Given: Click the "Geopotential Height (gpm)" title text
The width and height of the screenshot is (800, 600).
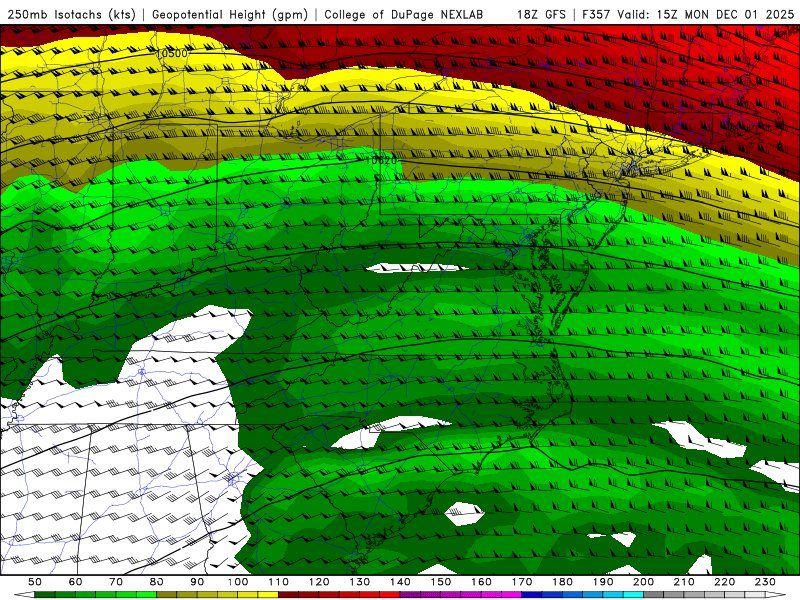Looking at the screenshot, I should (230, 14).
